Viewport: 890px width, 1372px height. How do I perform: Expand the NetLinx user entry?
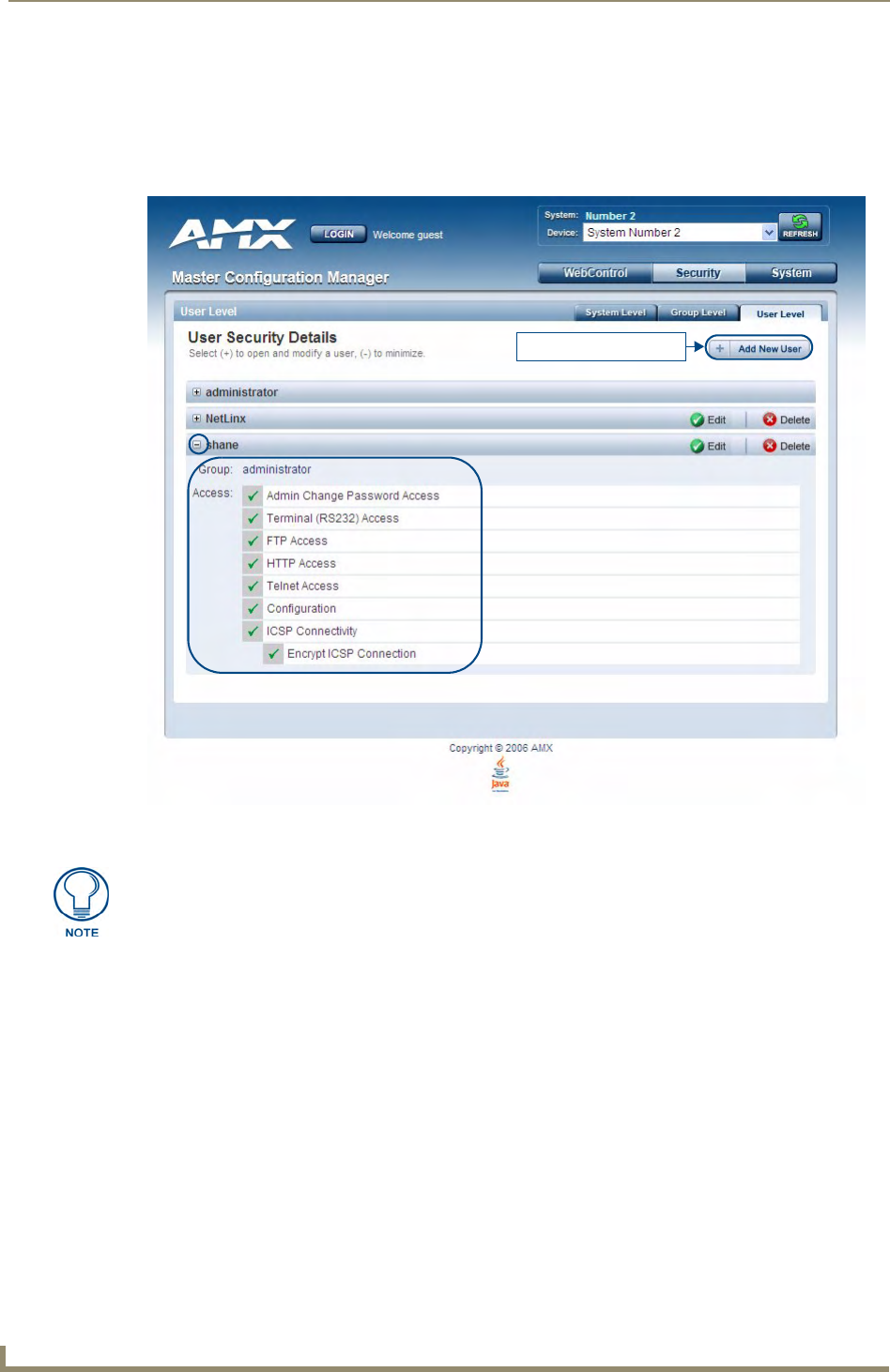pyautogui.click(x=196, y=419)
